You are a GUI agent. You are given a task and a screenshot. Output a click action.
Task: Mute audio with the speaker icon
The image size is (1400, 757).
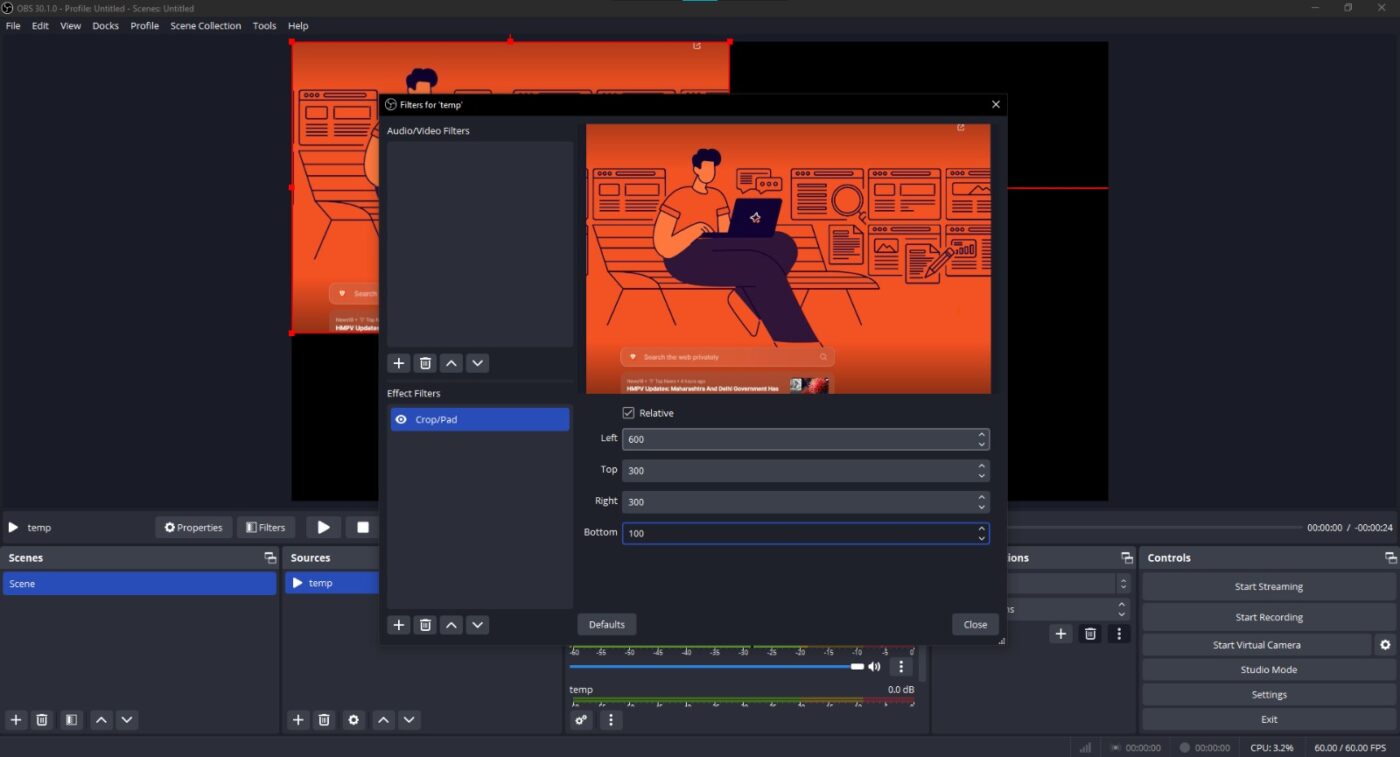tap(874, 667)
